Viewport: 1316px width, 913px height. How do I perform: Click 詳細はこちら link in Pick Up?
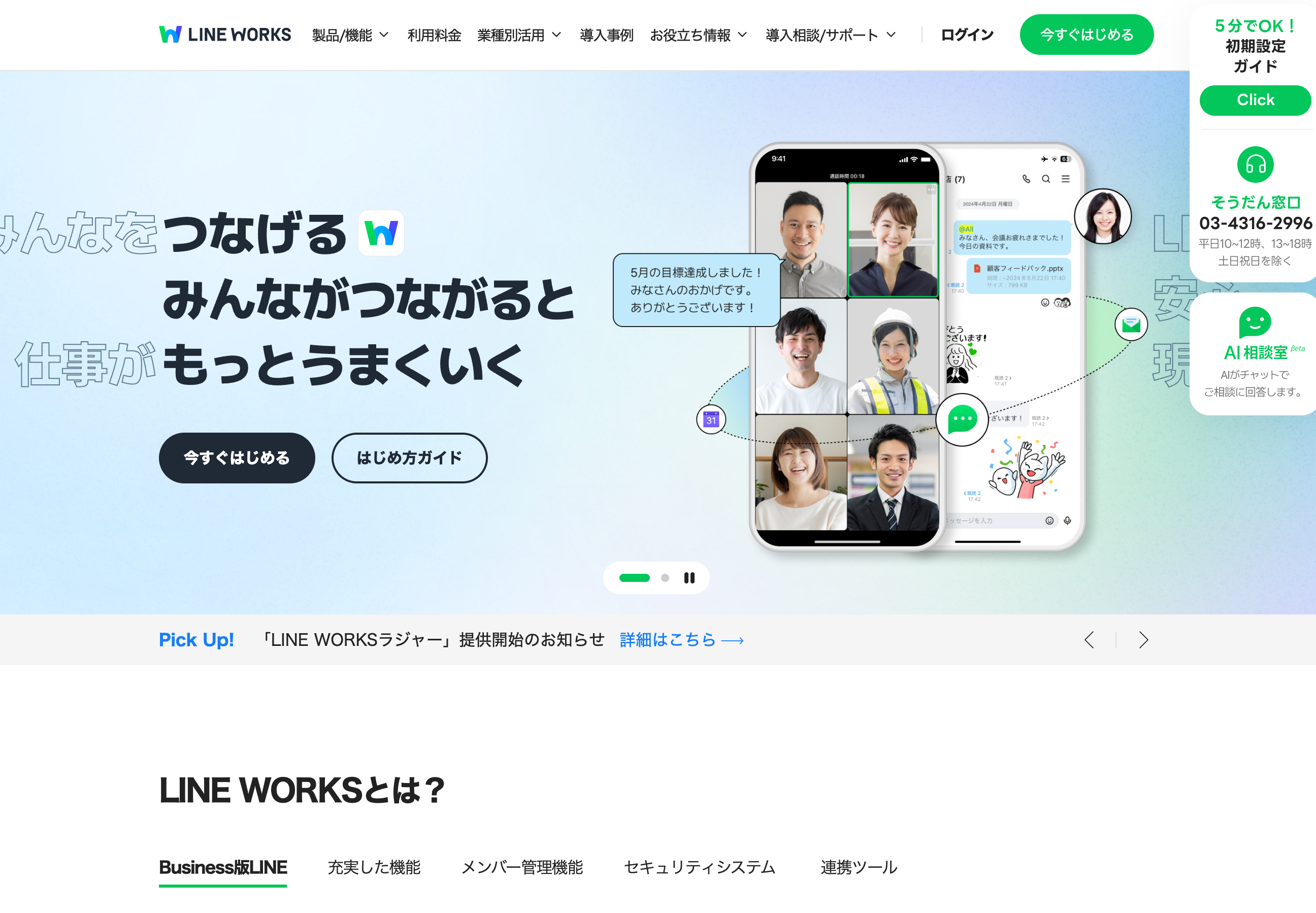pos(681,640)
